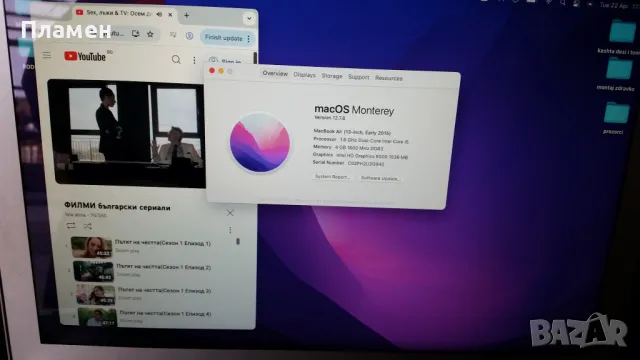The height and width of the screenshot is (360, 640).
Task: Open Spotlight search in the menu bar
Action: click(563, 3)
